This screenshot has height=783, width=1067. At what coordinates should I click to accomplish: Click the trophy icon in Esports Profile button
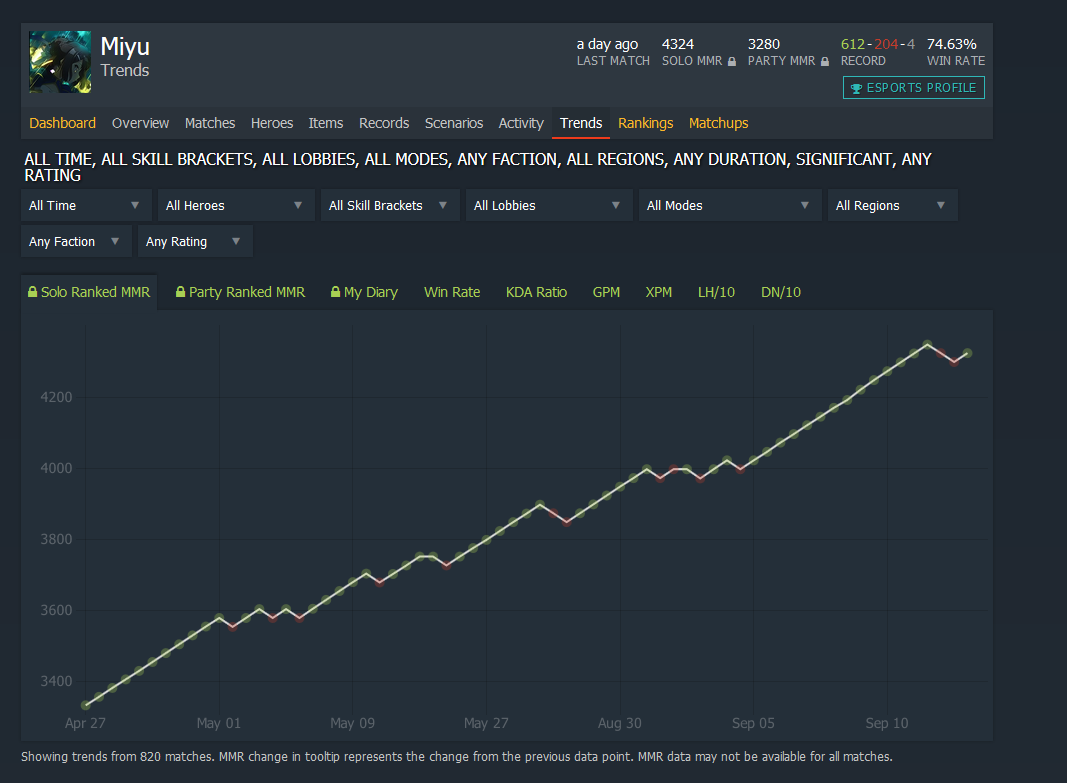(x=856, y=88)
